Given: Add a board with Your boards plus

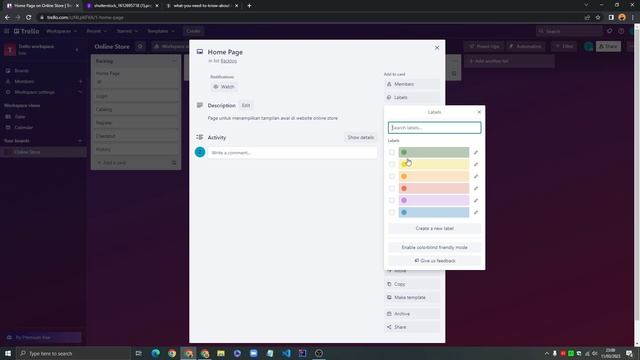Looking at the screenshot, I should (x=80, y=141).
